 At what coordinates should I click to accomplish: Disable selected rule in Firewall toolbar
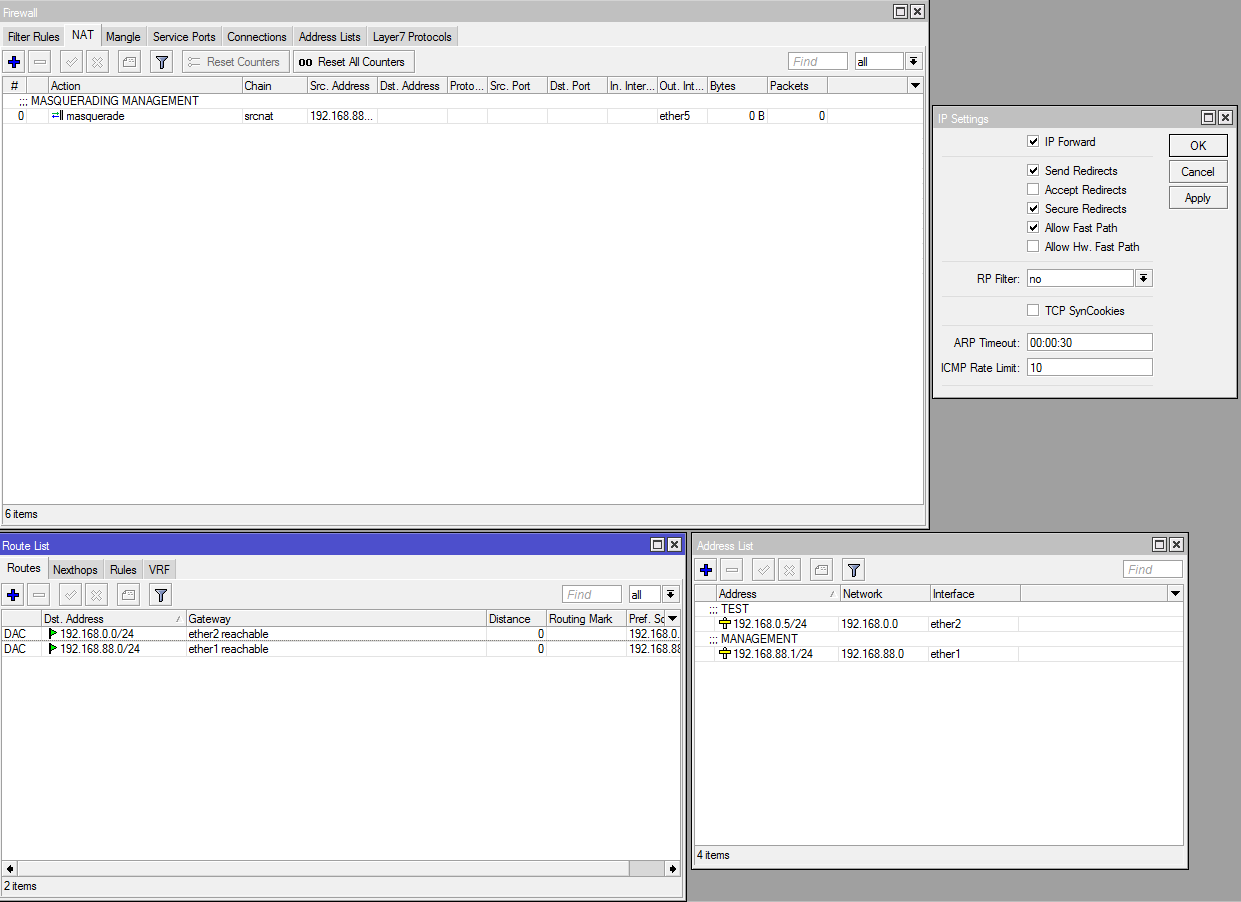(97, 62)
